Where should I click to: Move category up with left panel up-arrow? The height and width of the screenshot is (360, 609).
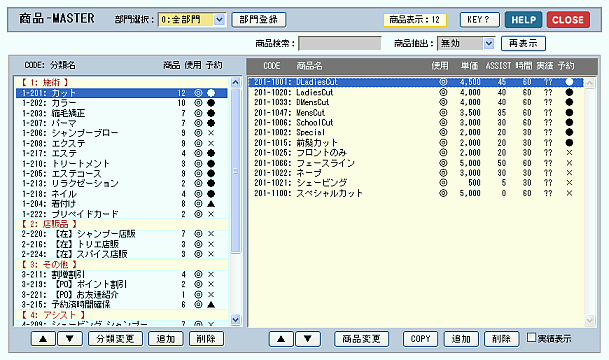(43, 339)
